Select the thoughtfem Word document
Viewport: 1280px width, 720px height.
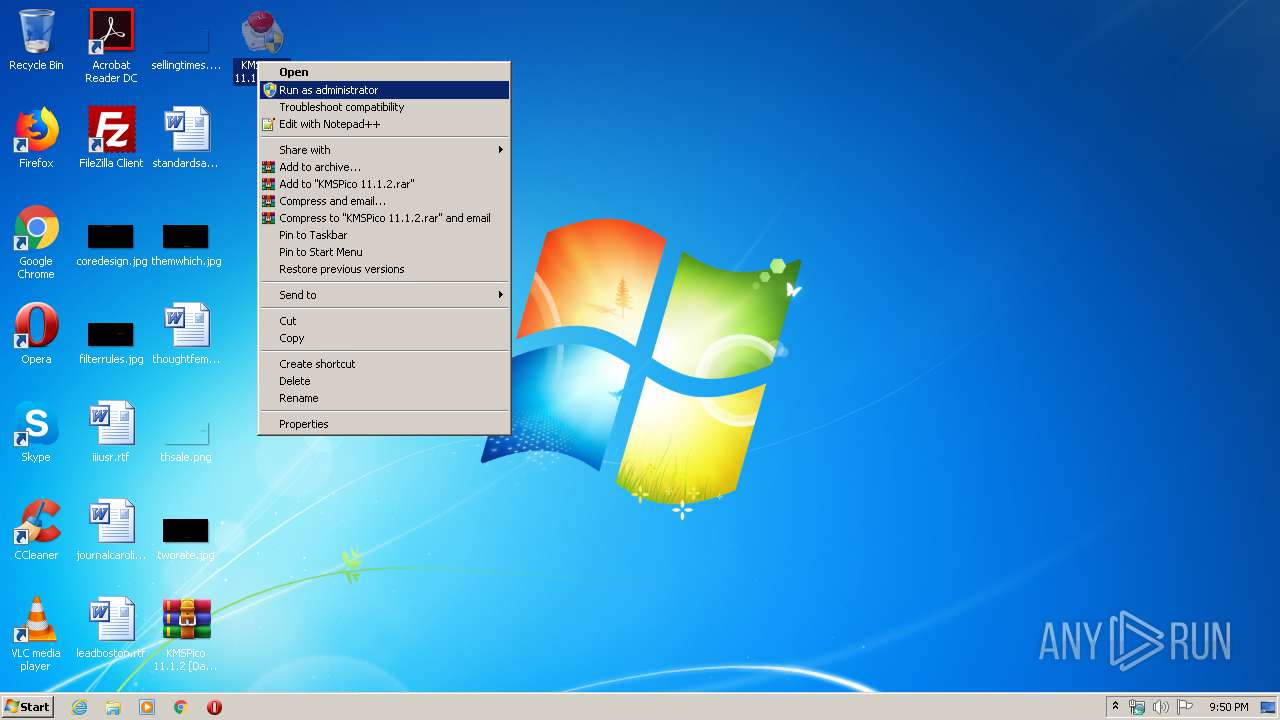pyautogui.click(x=186, y=334)
